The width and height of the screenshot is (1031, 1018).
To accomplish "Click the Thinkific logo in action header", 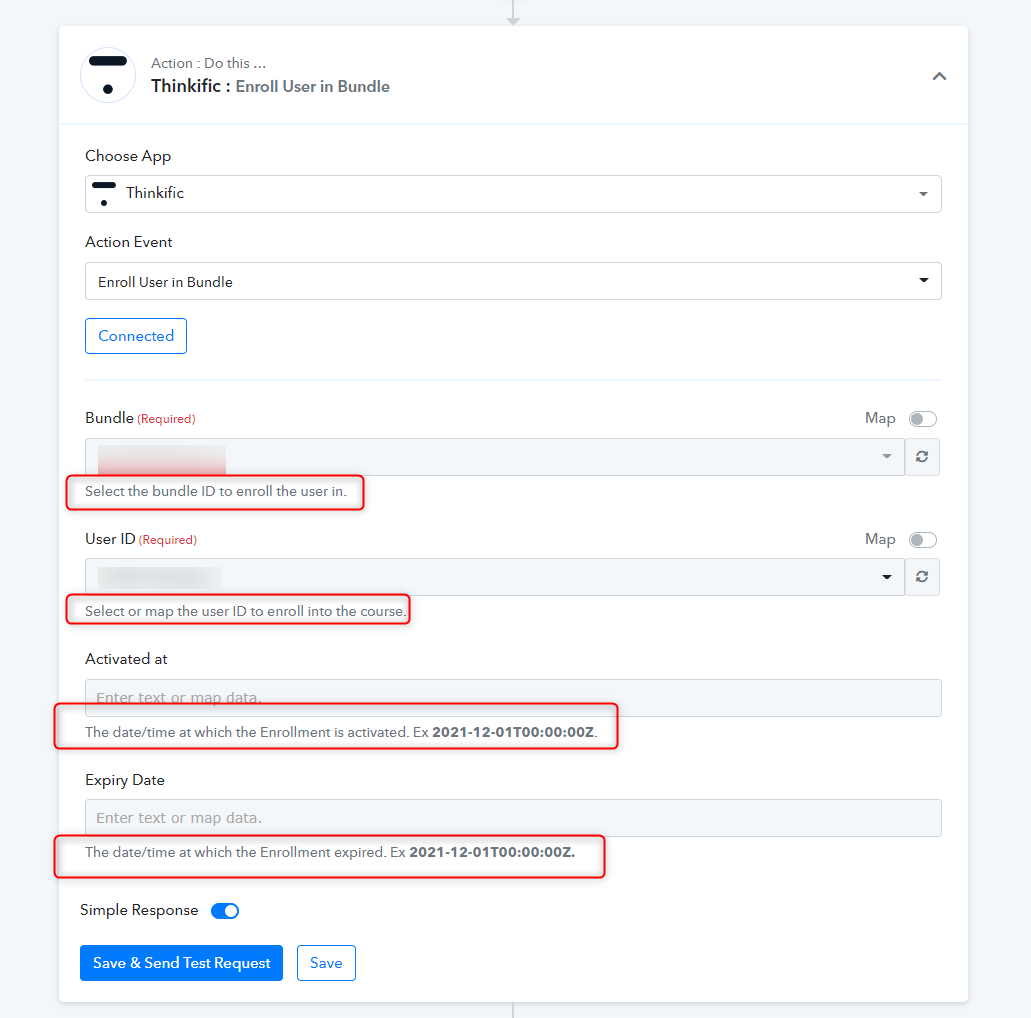I will pos(108,75).
